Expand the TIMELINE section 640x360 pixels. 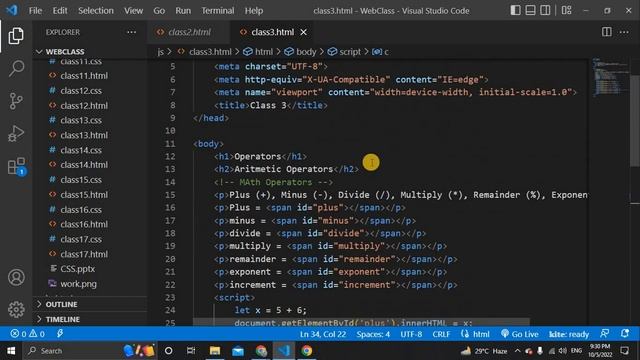(x=90, y=319)
